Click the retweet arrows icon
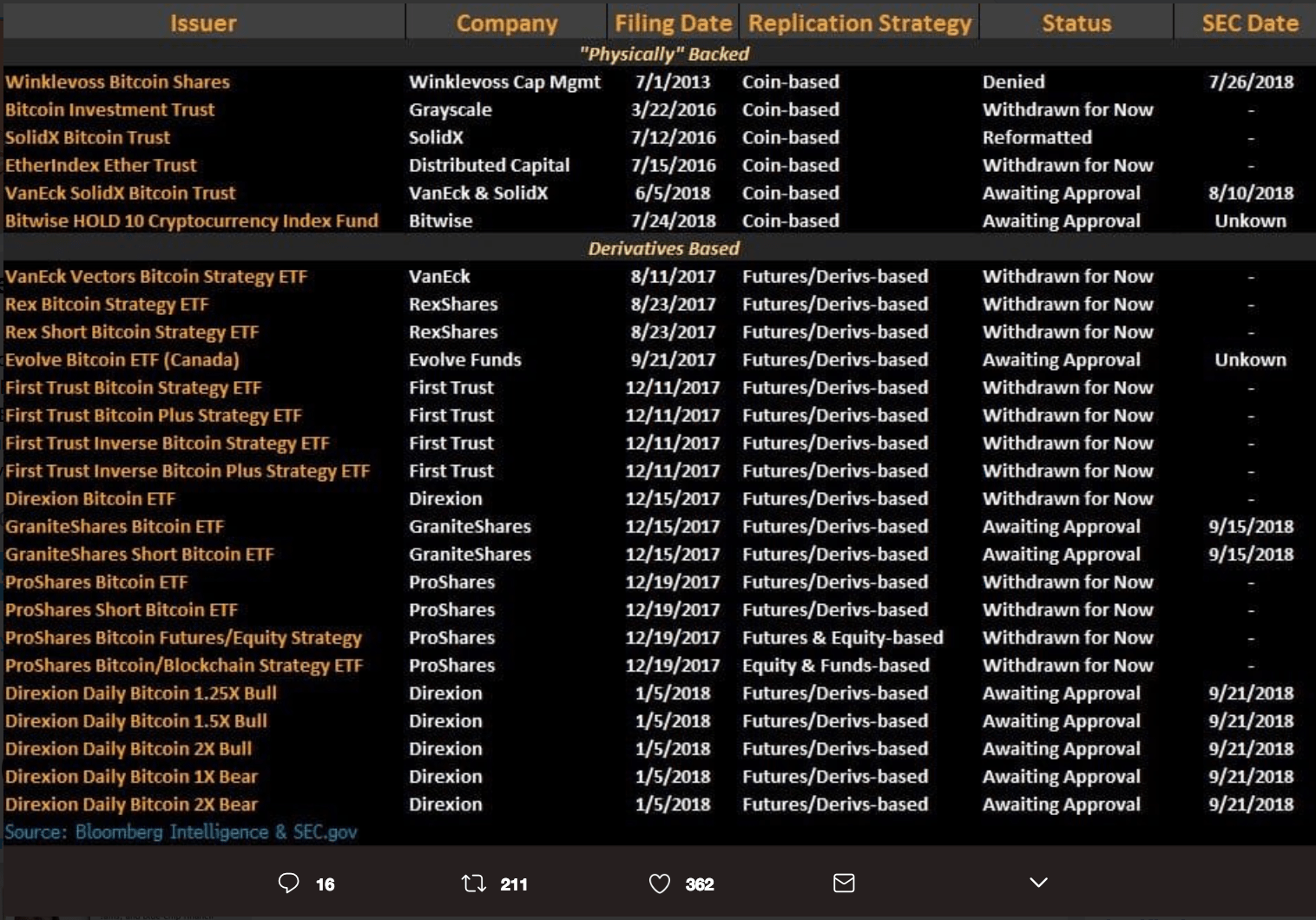 pyautogui.click(x=474, y=884)
